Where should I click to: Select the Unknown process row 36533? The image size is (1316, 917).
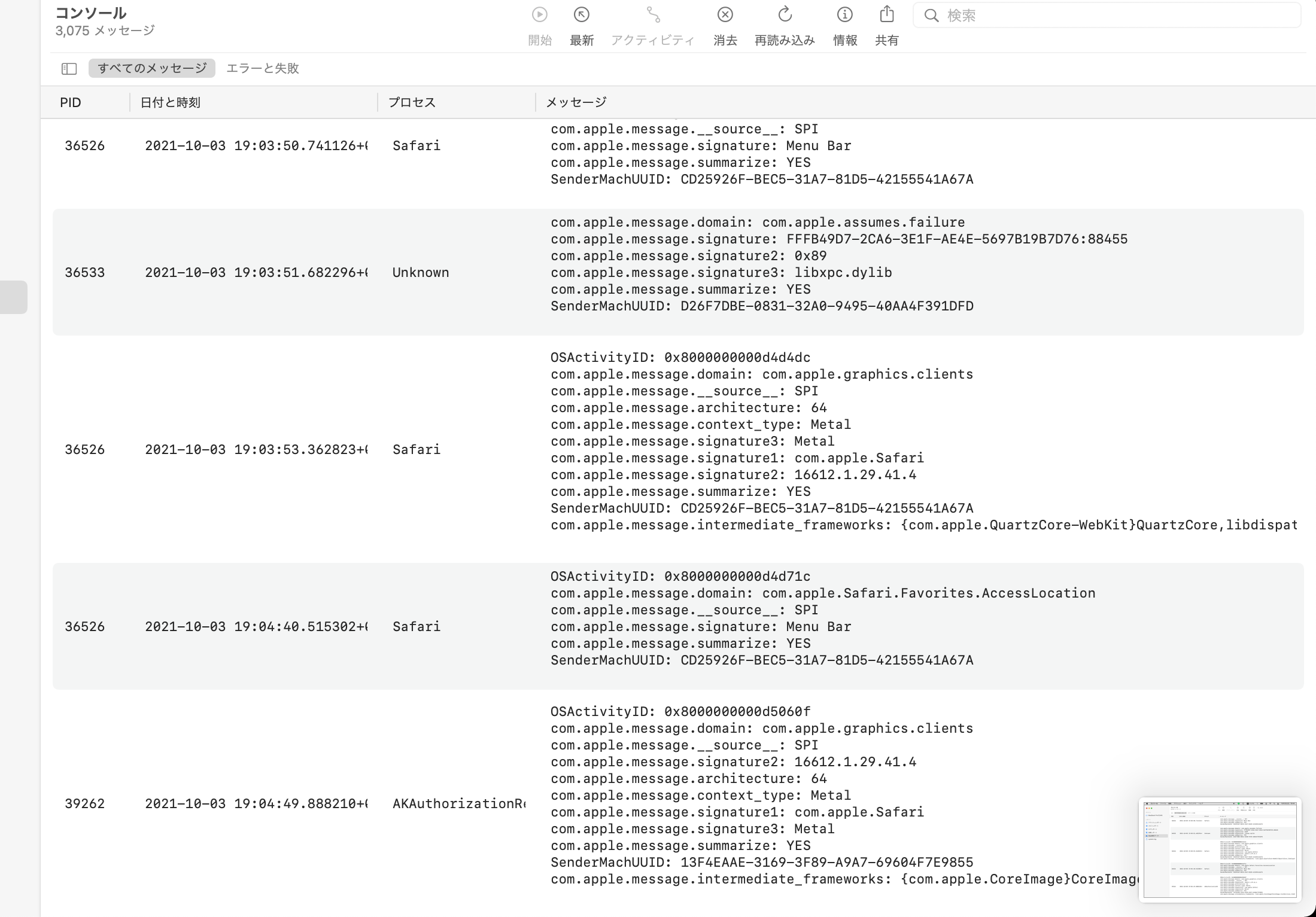point(420,272)
